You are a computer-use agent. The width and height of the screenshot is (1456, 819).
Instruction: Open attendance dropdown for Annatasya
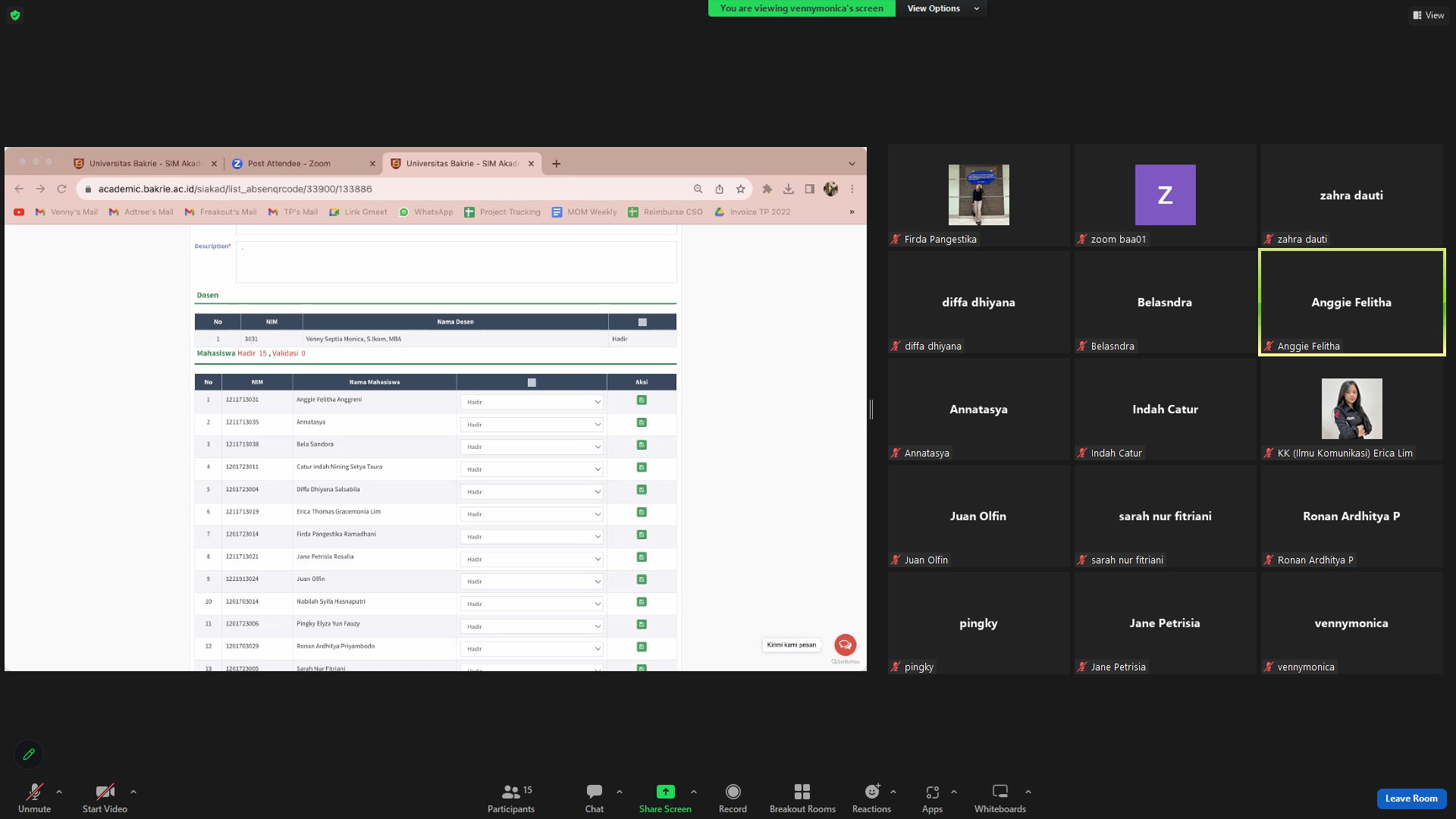(532, 425)
